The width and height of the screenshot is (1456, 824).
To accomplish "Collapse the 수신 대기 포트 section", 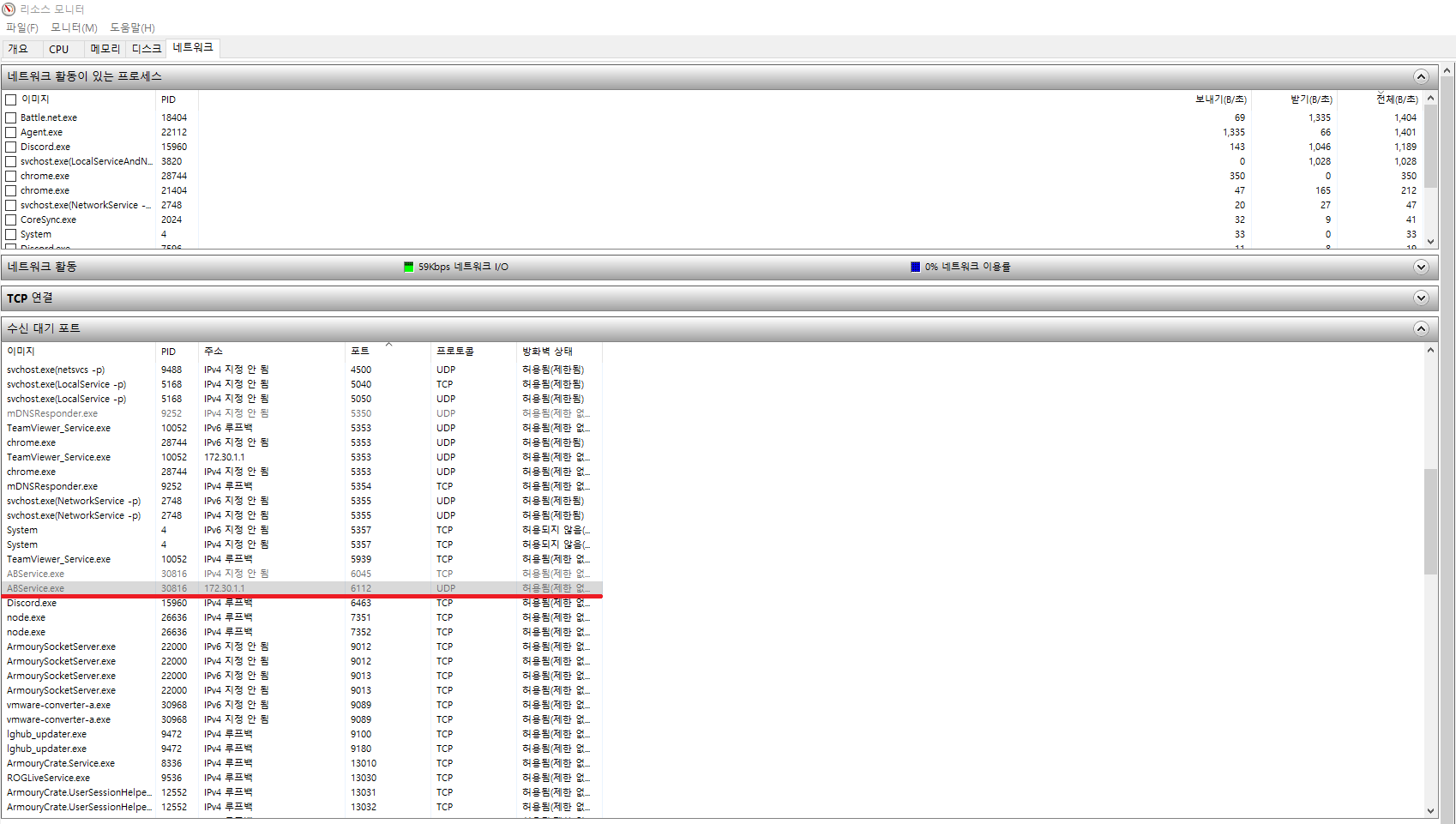I will 1421,328.
